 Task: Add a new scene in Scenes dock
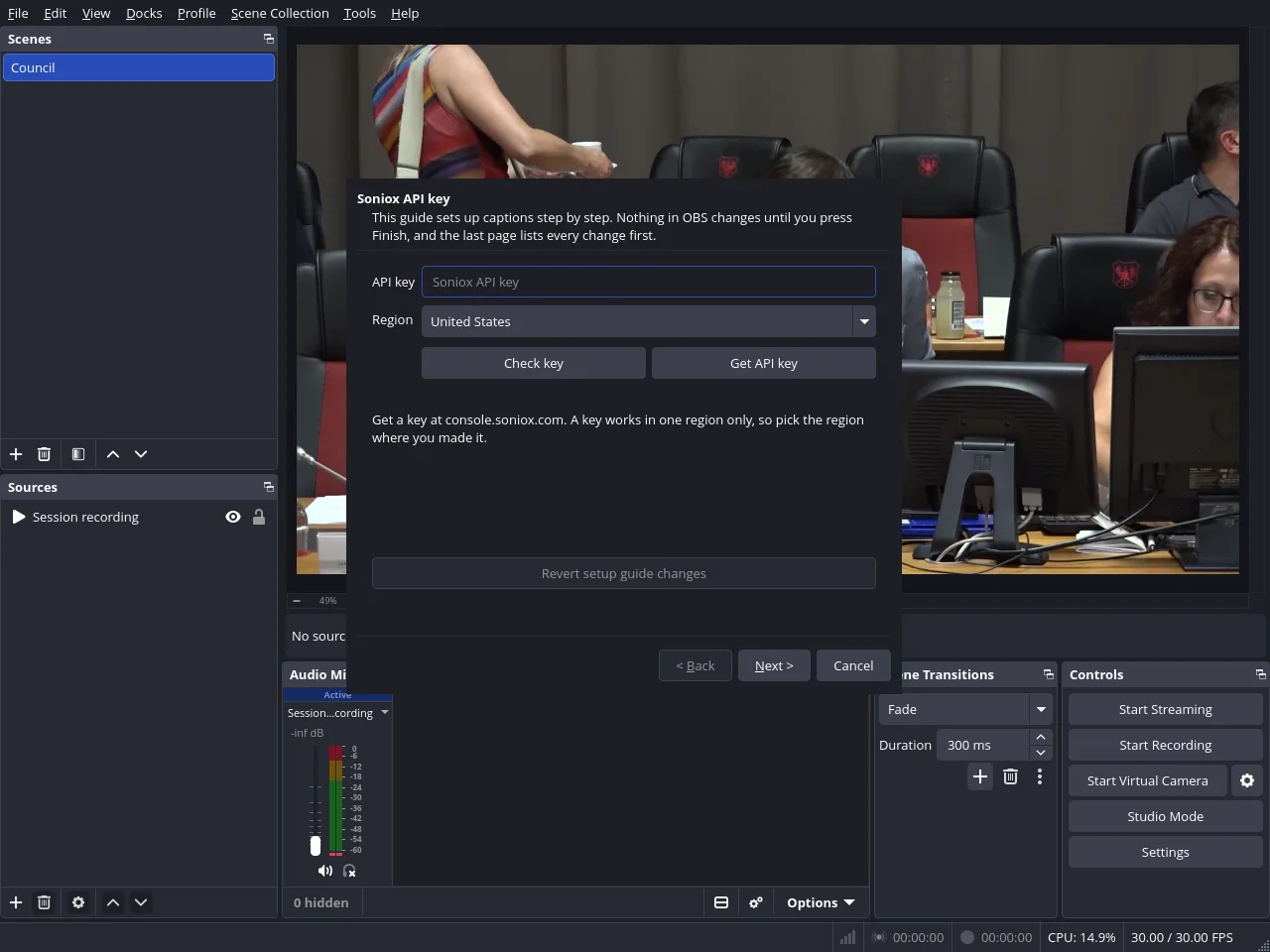[x=16, y=454]
